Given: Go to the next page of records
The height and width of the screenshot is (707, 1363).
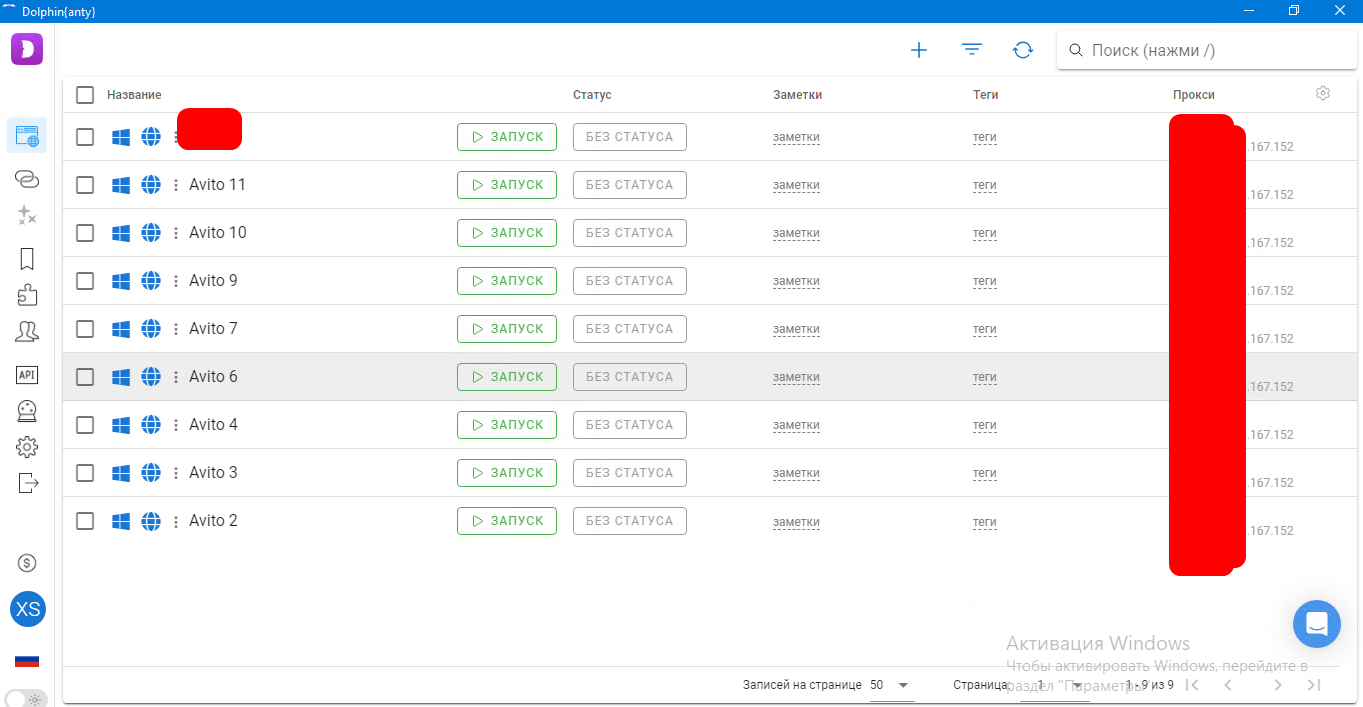Looking at the screenshot, I should [1278, 685].
